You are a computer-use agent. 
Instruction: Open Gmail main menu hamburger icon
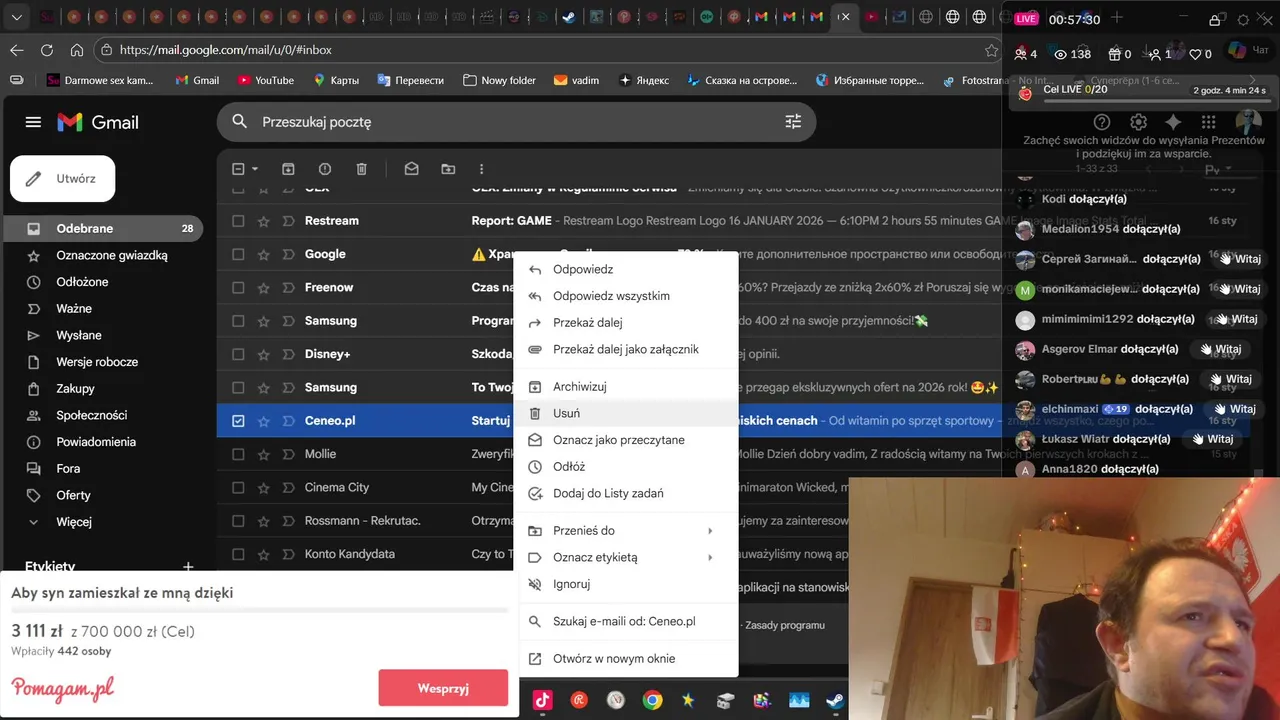pos(33,122)
